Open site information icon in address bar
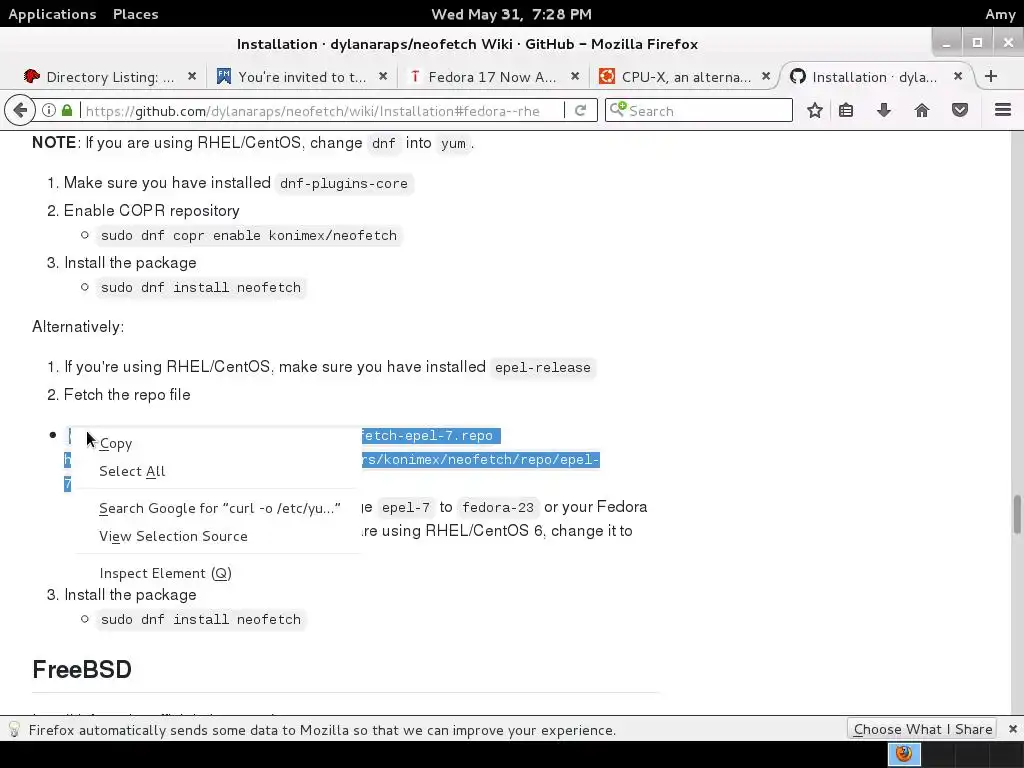This screenshot has height=768, width=1024. coord(49,110)
